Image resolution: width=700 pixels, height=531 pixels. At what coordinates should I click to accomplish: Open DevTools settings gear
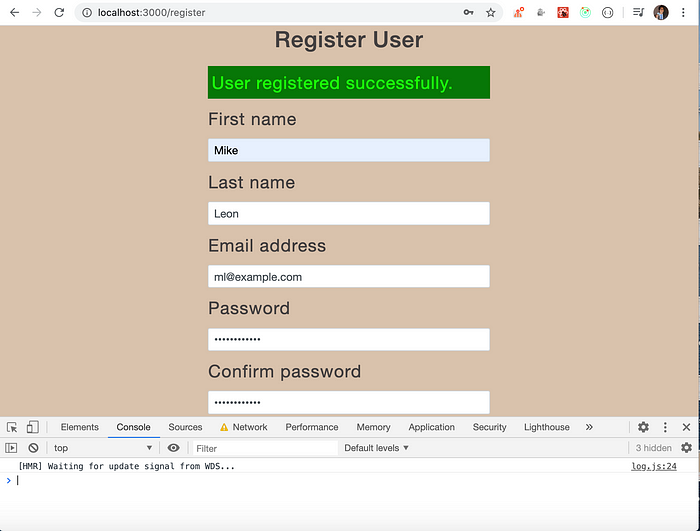[x=643, y=427]
